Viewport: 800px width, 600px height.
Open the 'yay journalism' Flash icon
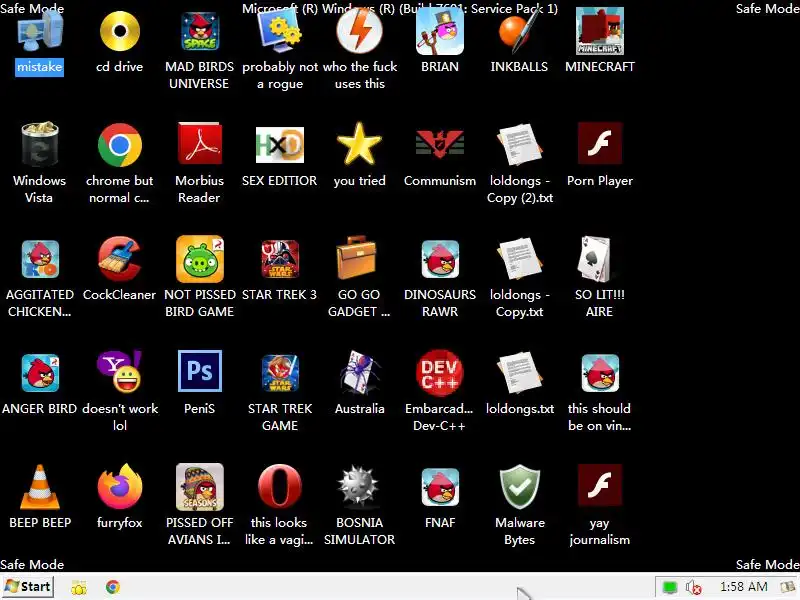[599, 485]
